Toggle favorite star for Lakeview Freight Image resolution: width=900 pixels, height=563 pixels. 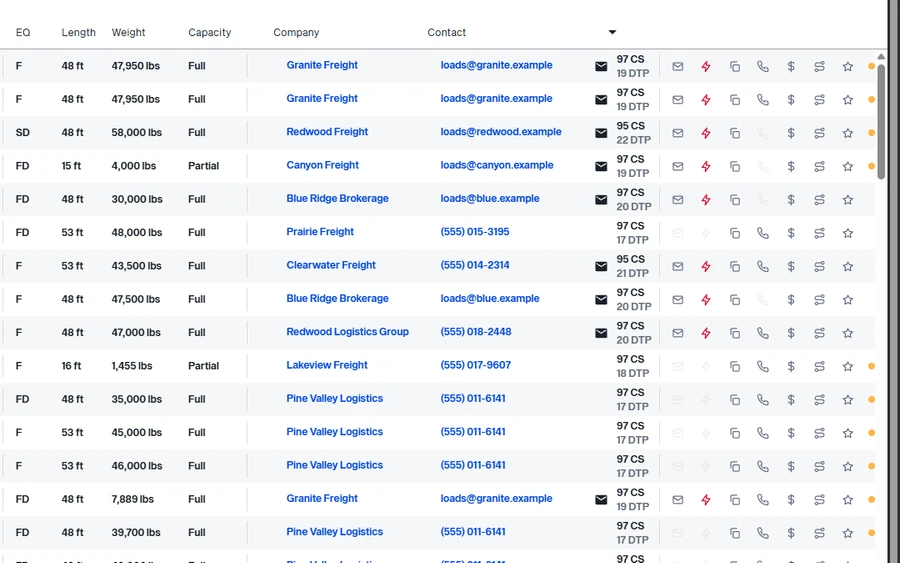point(848,366)
